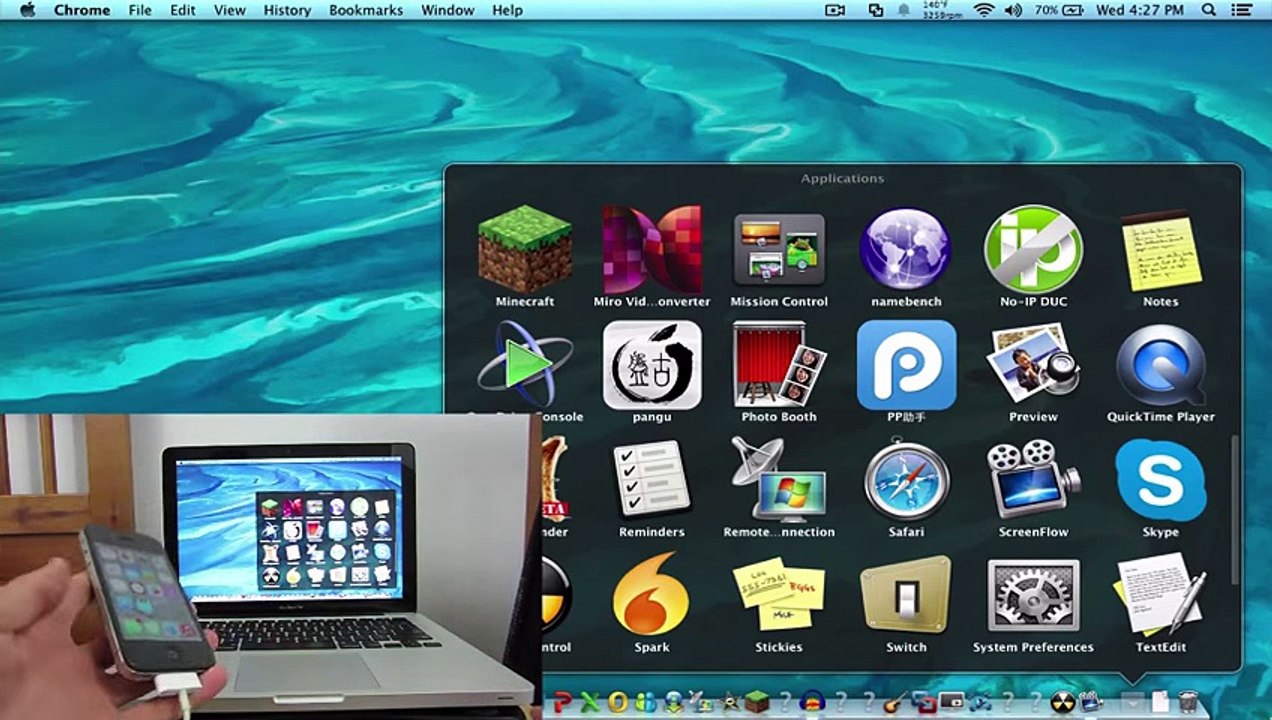Open the Console app with play-arrow icon
Viewport: 1272px width, 720px height.
coord(525,365)
